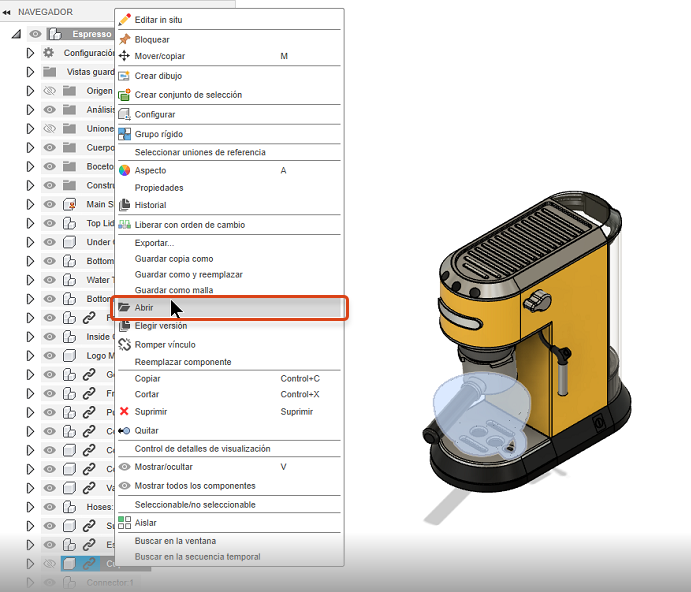
Task: Choose Mostrar todos los componentes
Action: point(195,486)
